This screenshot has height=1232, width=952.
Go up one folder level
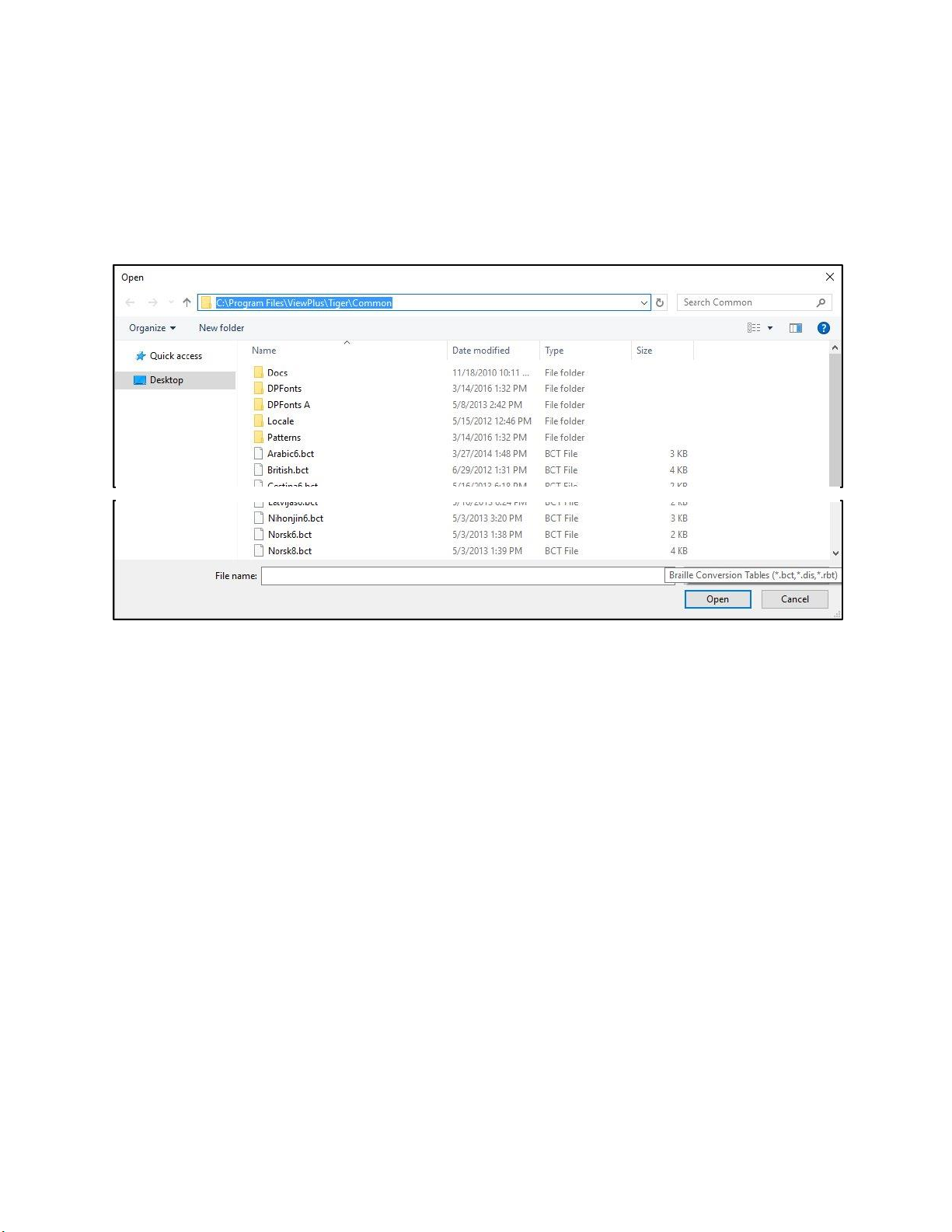pos(187,302)
